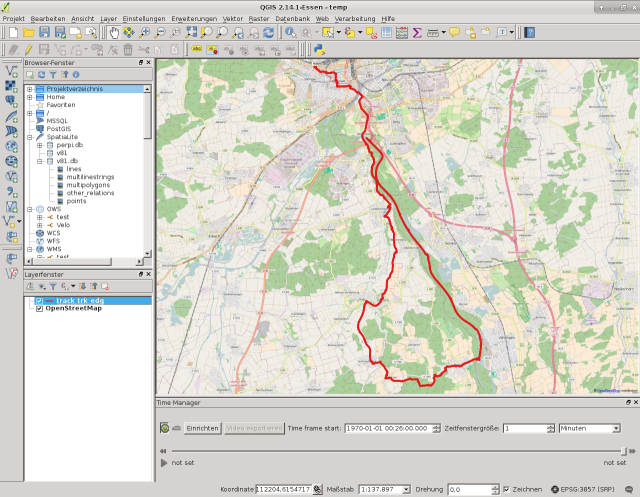
Task: Select the Pan Map hand tool
Action: [x=113, y=32]
